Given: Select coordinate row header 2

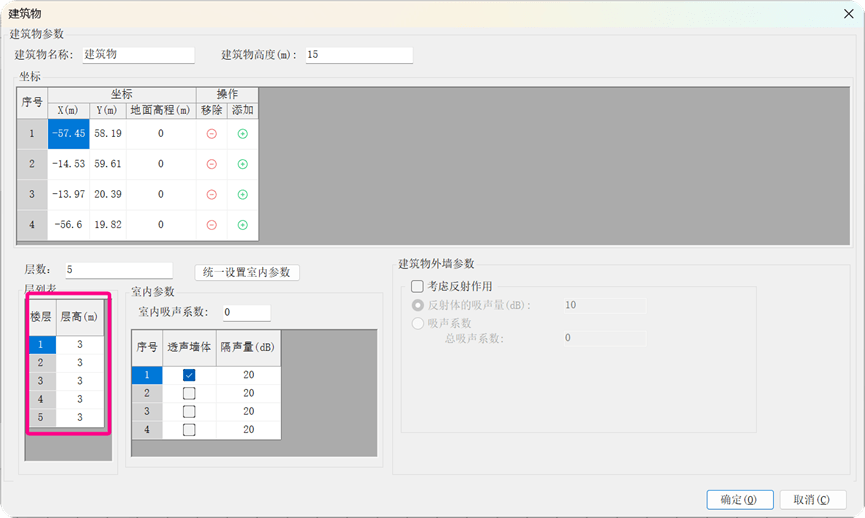Looking at the screenshot, I should point(32,164).
